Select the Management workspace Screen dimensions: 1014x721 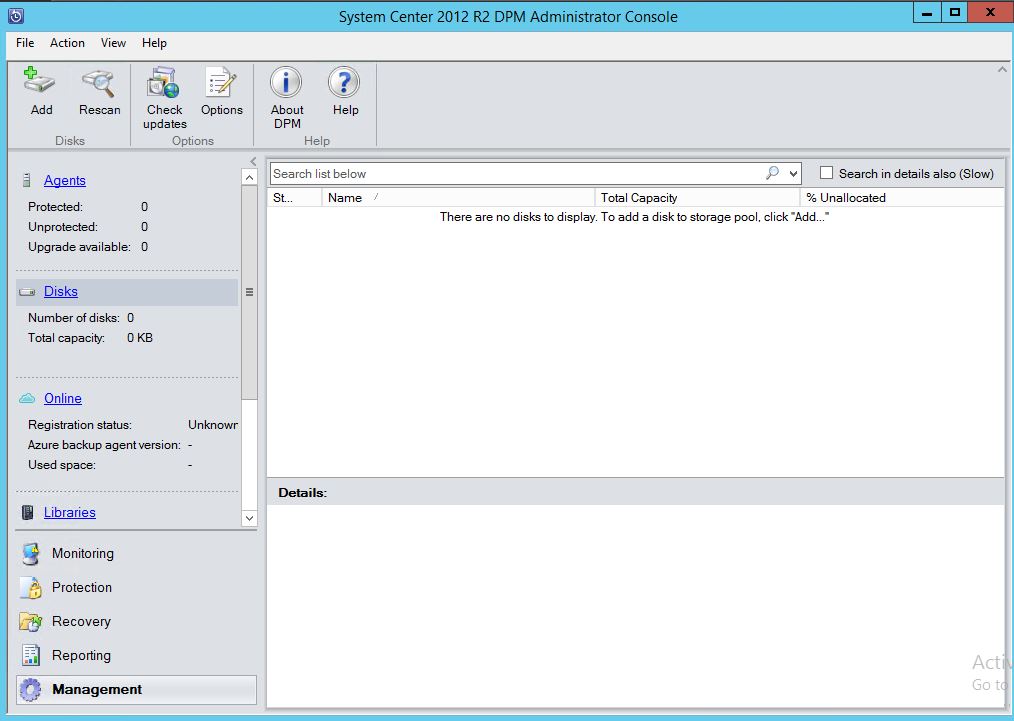pyautogui.click(x=136, y=690)
